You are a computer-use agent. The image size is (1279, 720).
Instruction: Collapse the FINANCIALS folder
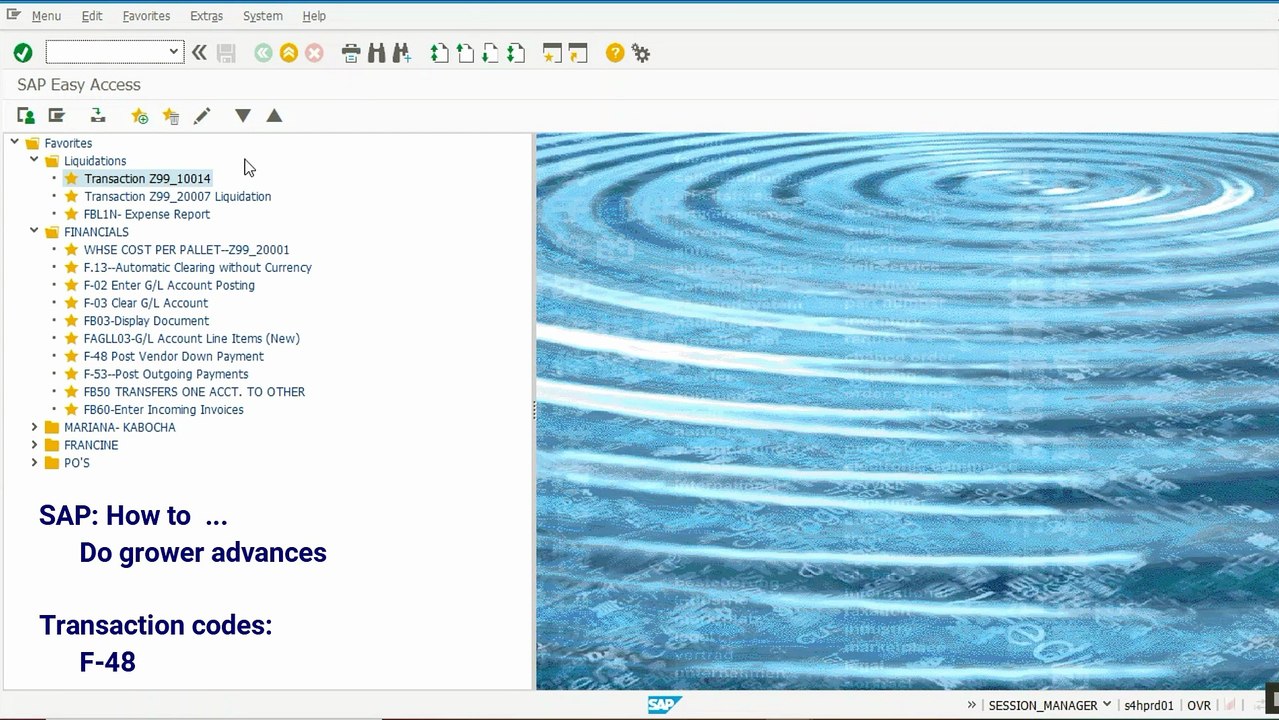pyautogui.click(x=34, y=231)
